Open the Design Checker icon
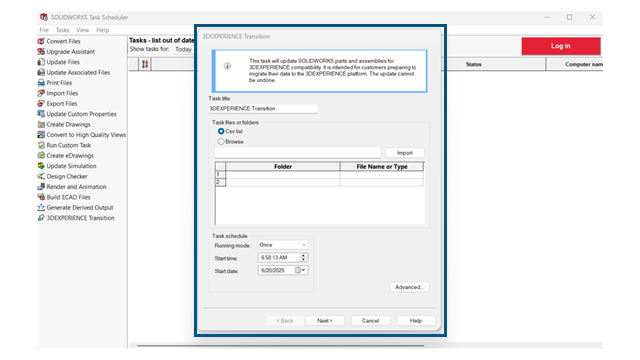The image size is (640, 360). pos(41,176)
